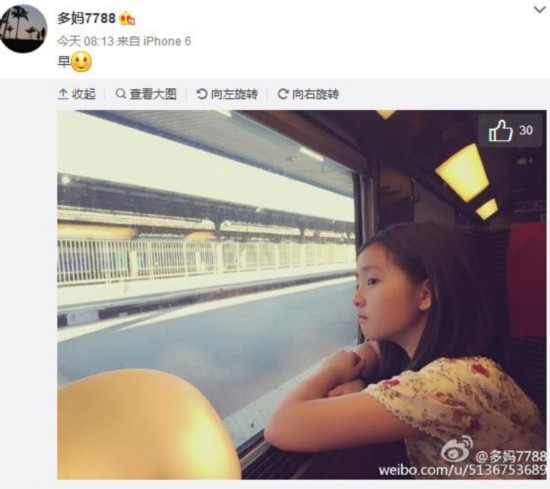
Task: Click the rotate-right arrow icon
Action: tap(283, 94)
